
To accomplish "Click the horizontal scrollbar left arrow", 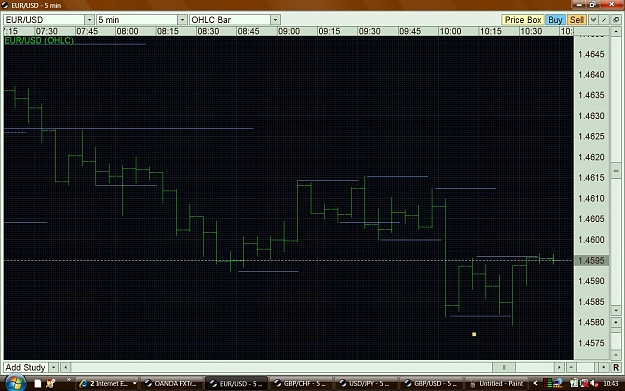I will tap(65, 367).
